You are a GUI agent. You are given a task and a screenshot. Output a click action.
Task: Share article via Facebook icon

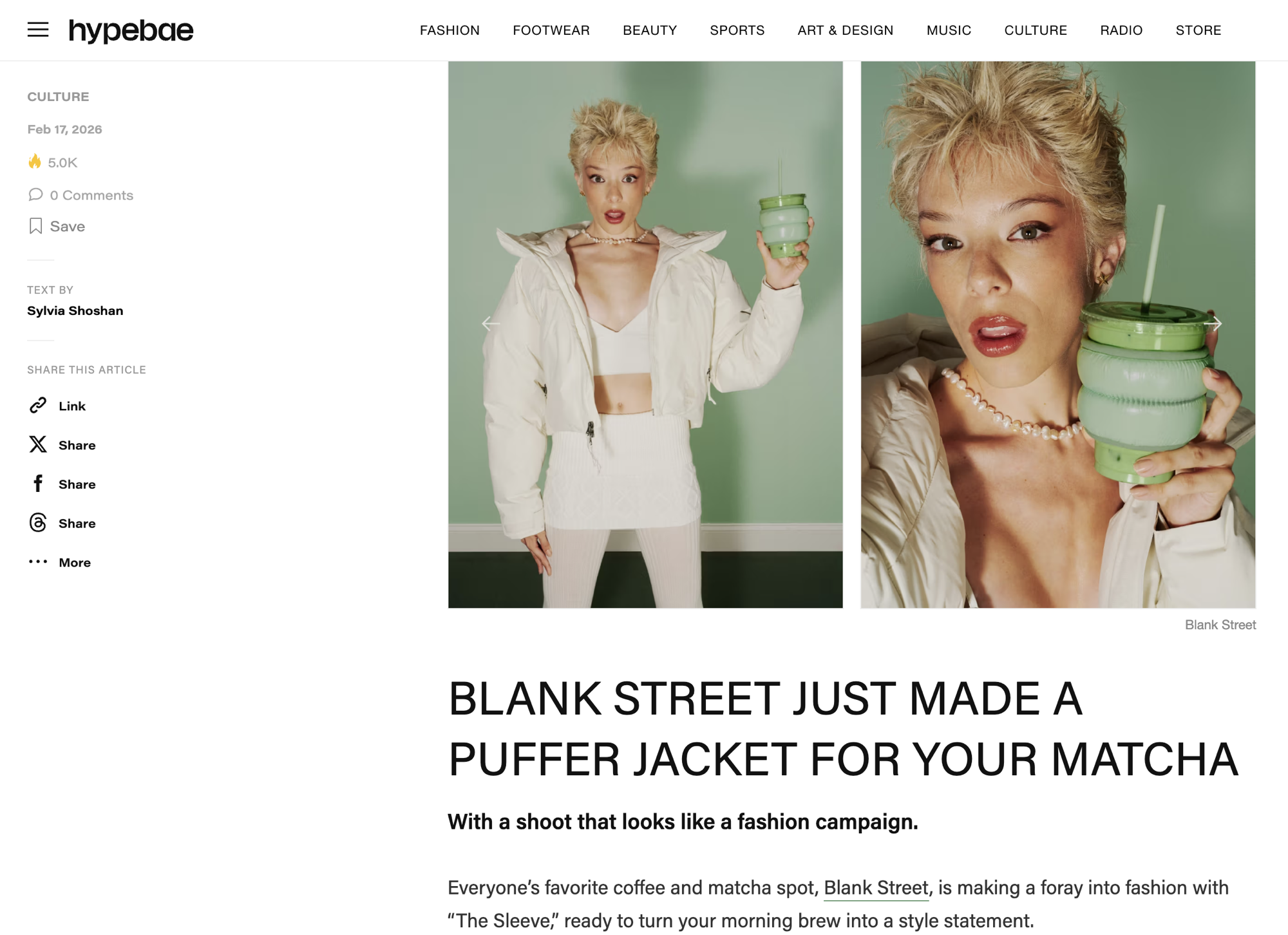point(38,484)
